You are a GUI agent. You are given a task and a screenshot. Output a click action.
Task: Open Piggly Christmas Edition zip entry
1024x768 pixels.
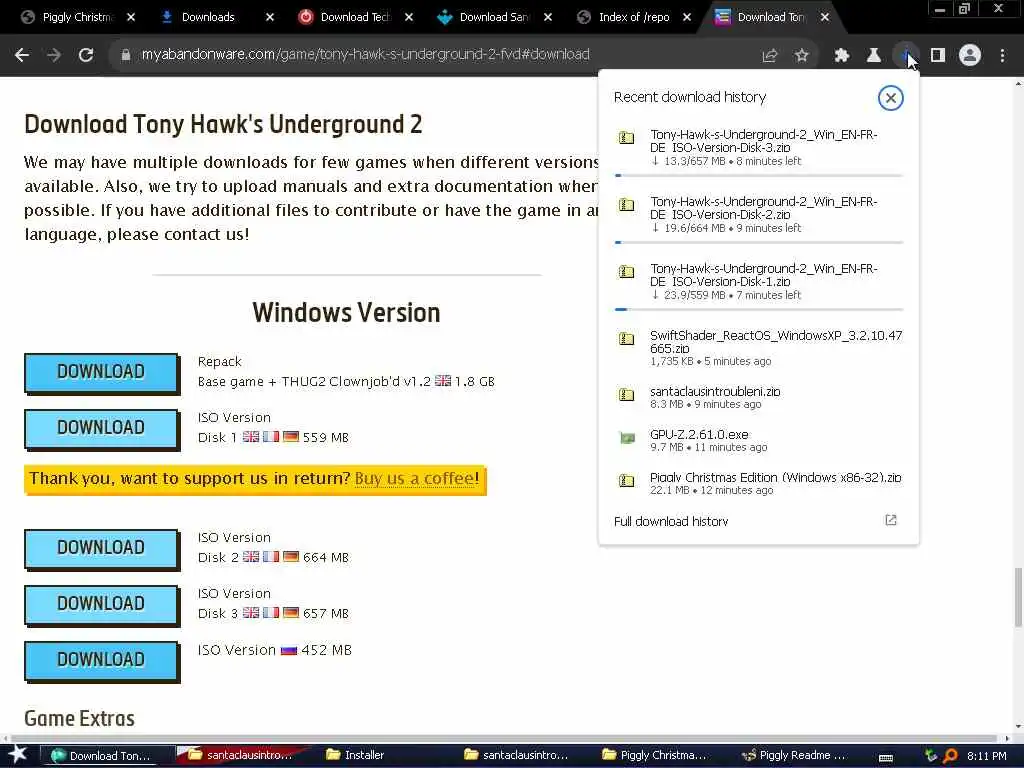click(x=759, y=483)
